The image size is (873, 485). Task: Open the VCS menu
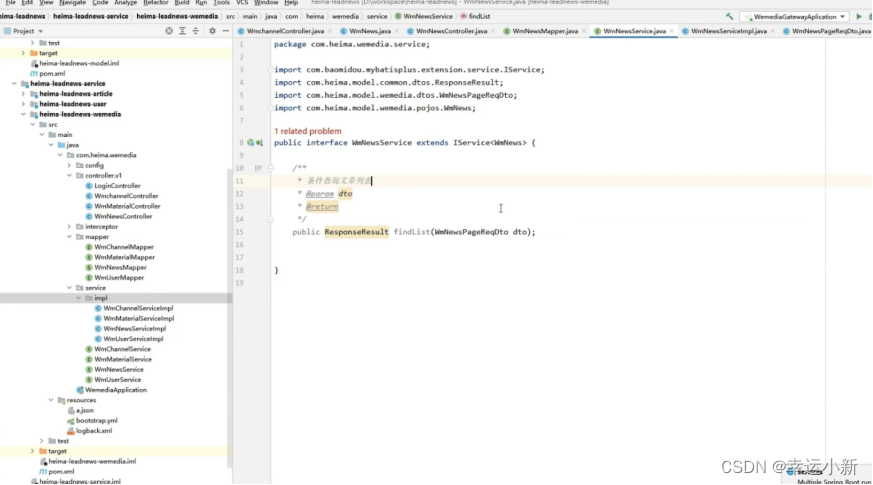pyautogui.click(x=242, y=3)
